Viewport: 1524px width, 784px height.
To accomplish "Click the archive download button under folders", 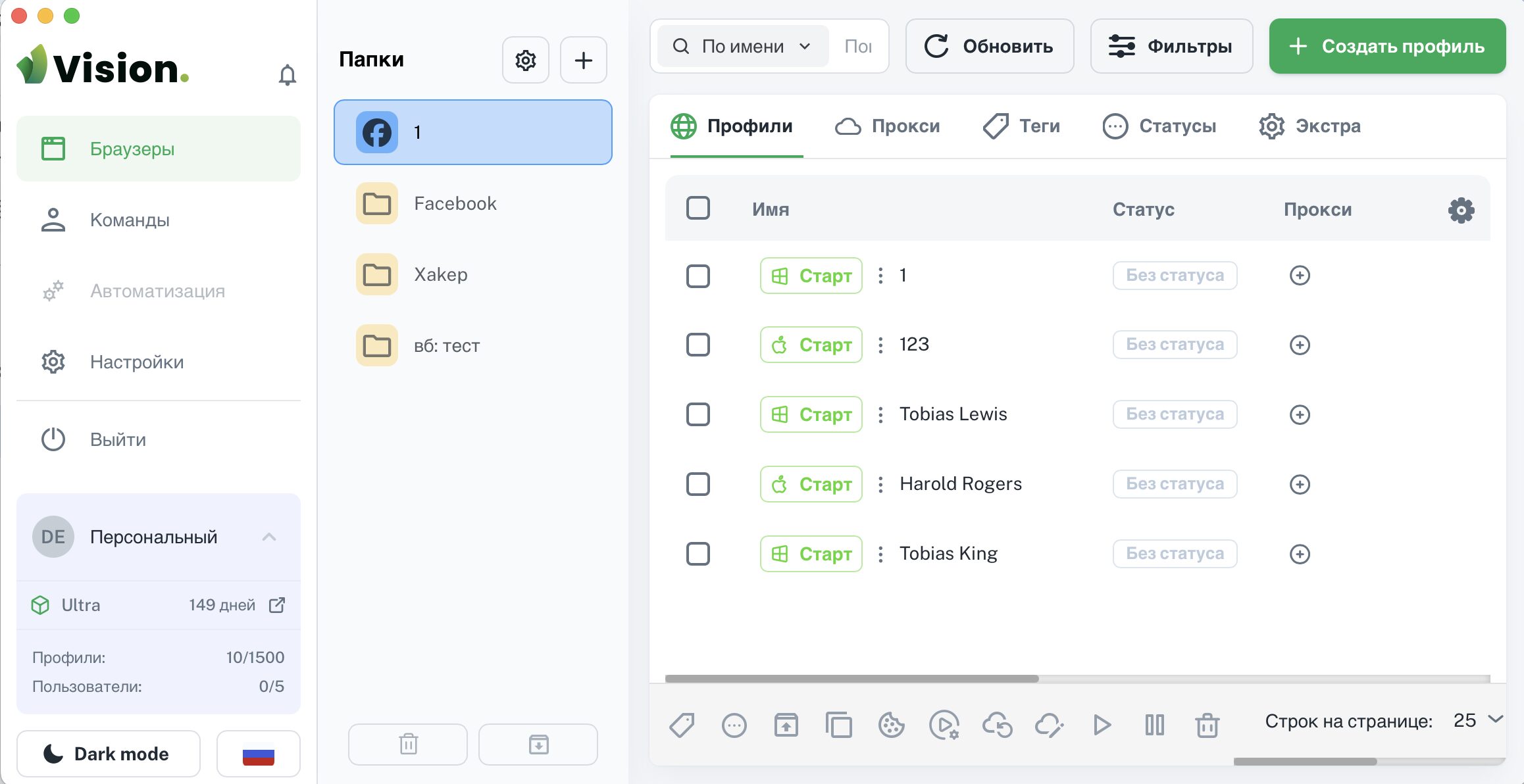I will coord(538,745).
